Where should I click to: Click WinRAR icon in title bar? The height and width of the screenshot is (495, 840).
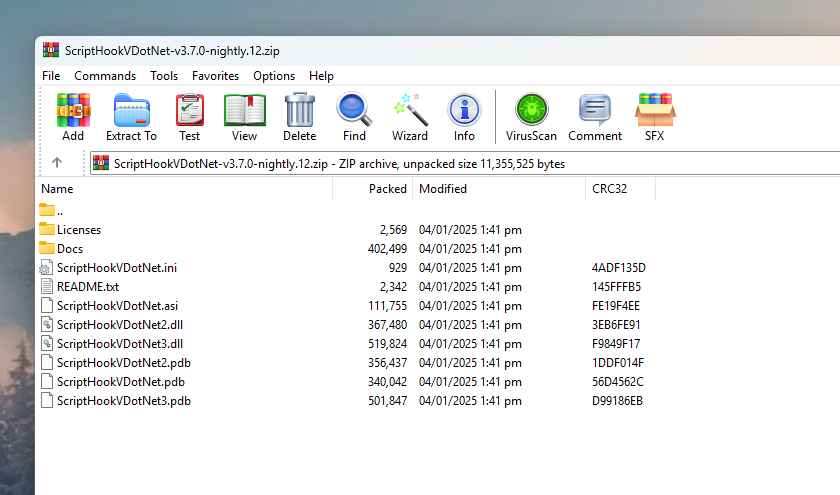point(51,50)
